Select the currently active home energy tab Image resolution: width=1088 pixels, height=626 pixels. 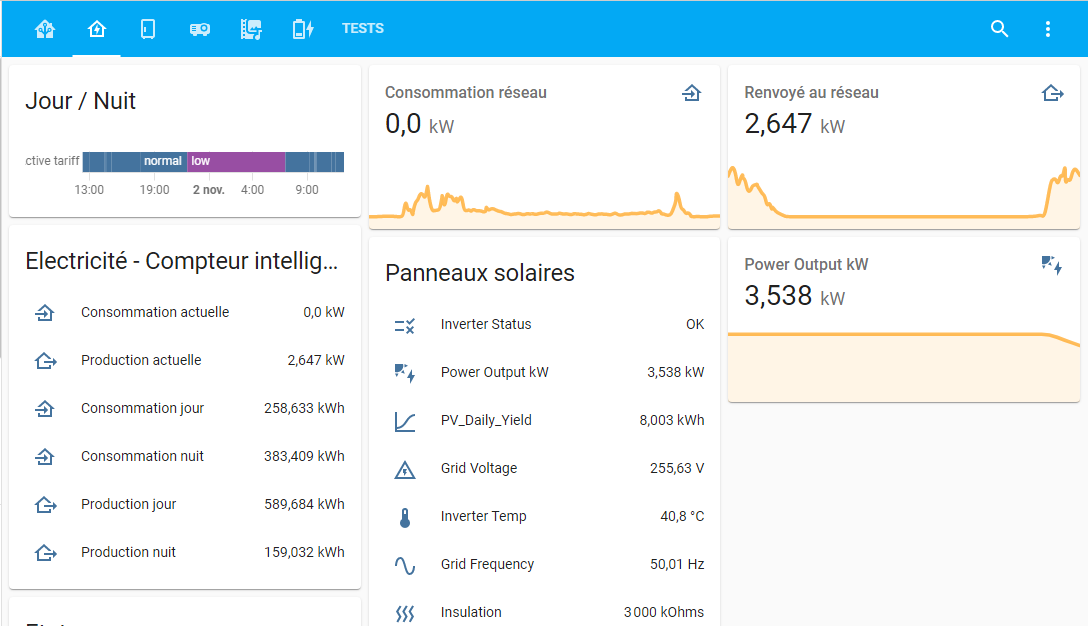[x=97, y=29]
